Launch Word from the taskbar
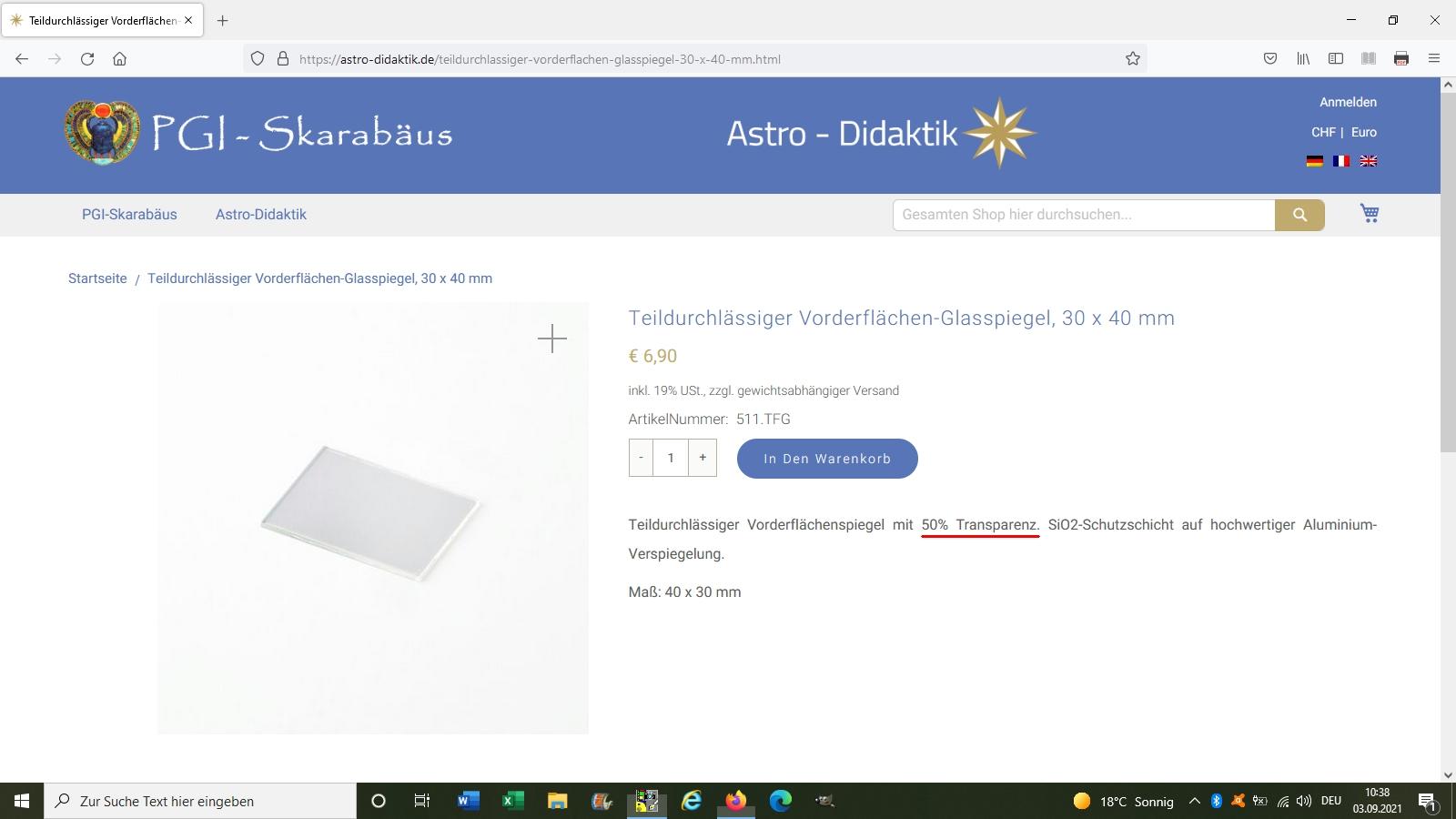 point(469,801)
